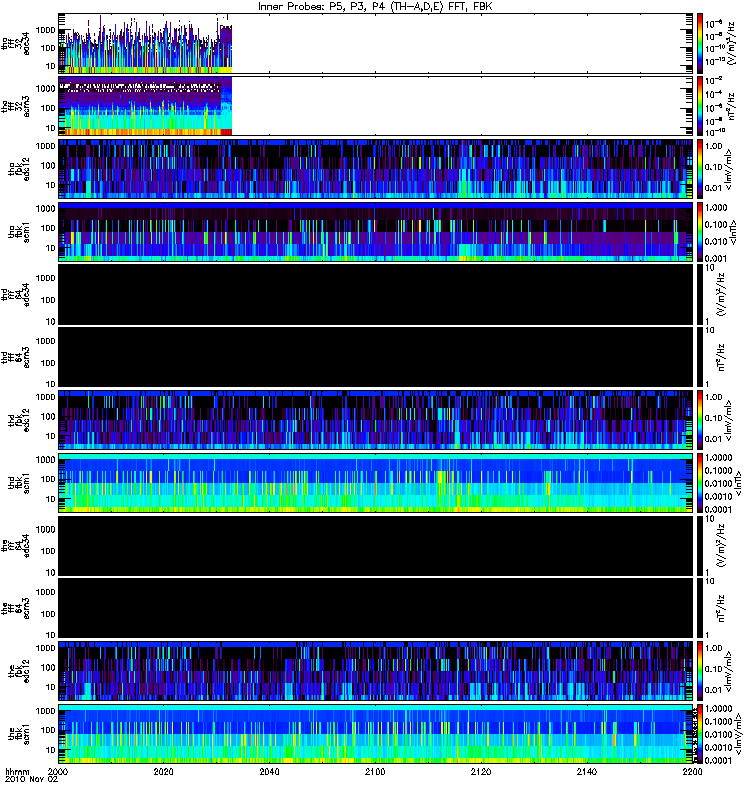Click the 'the fbk scm1' axis label
This screenshot has height=800, width=750.
[19, 734]
